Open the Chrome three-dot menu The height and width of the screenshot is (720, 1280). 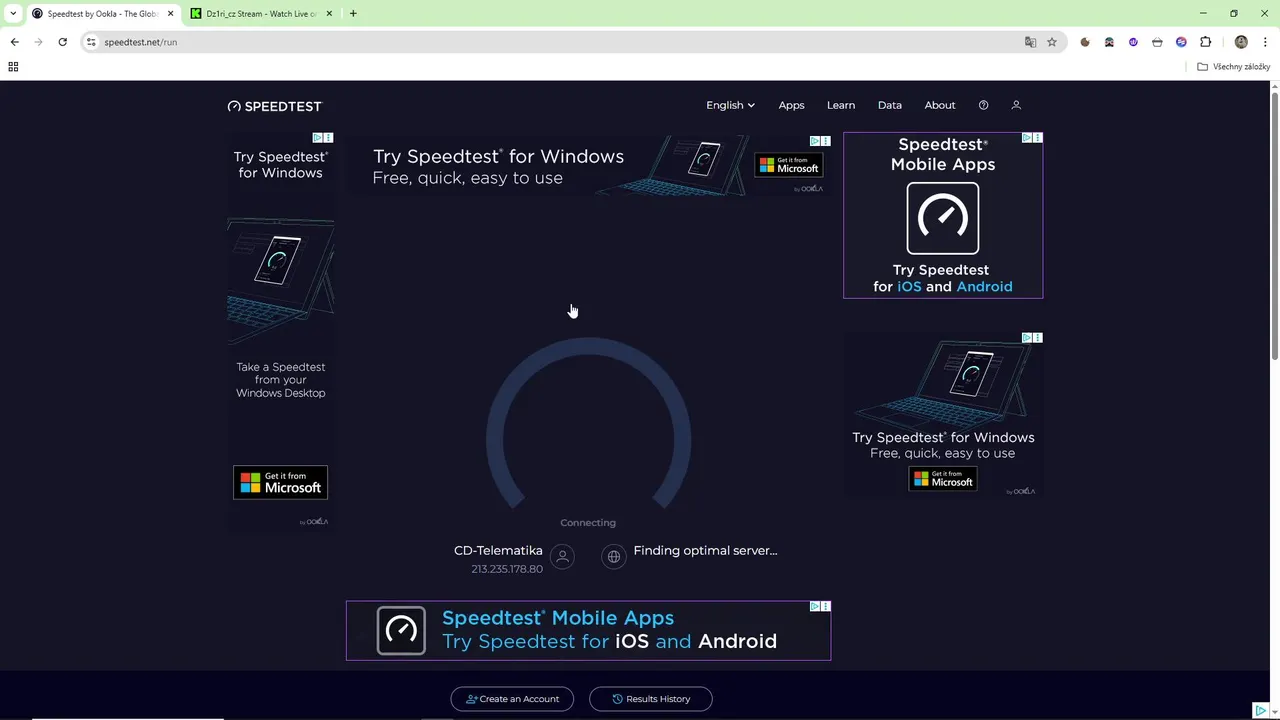pyautogui.click(x=1265, y=42)
